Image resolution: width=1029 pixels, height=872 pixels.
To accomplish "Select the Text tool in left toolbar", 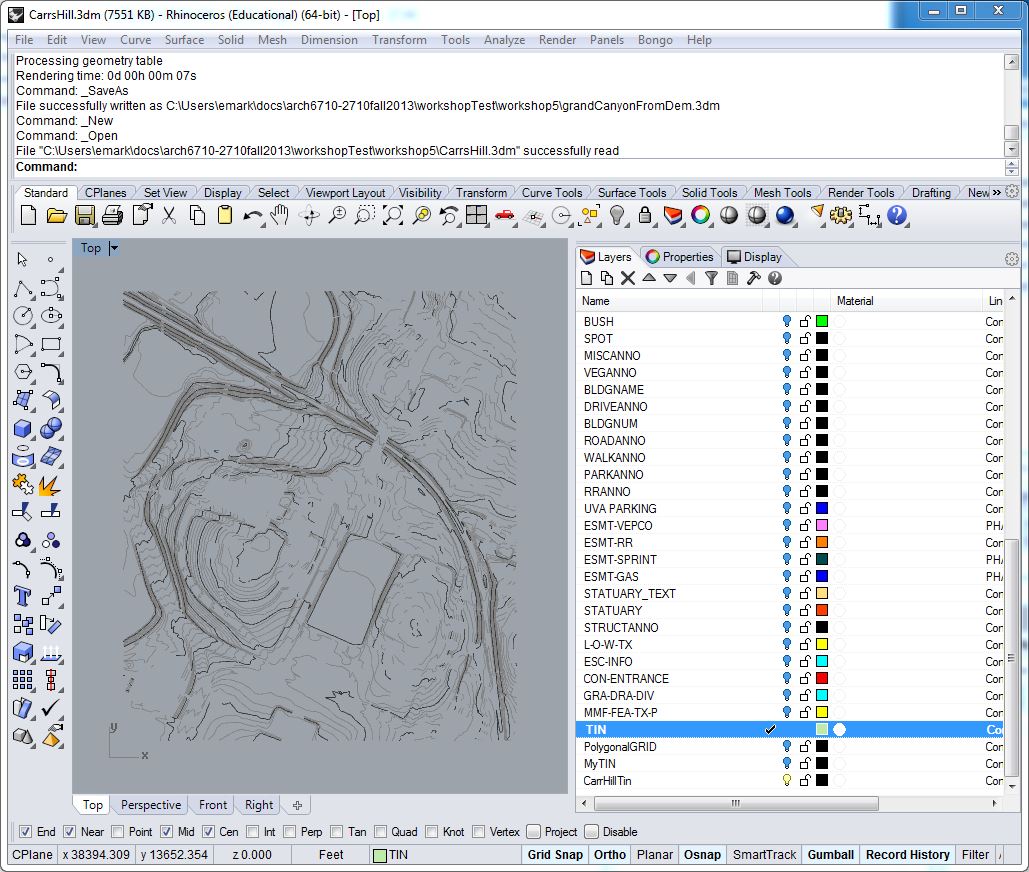I will pyautogui.click(x=23, y=596).
